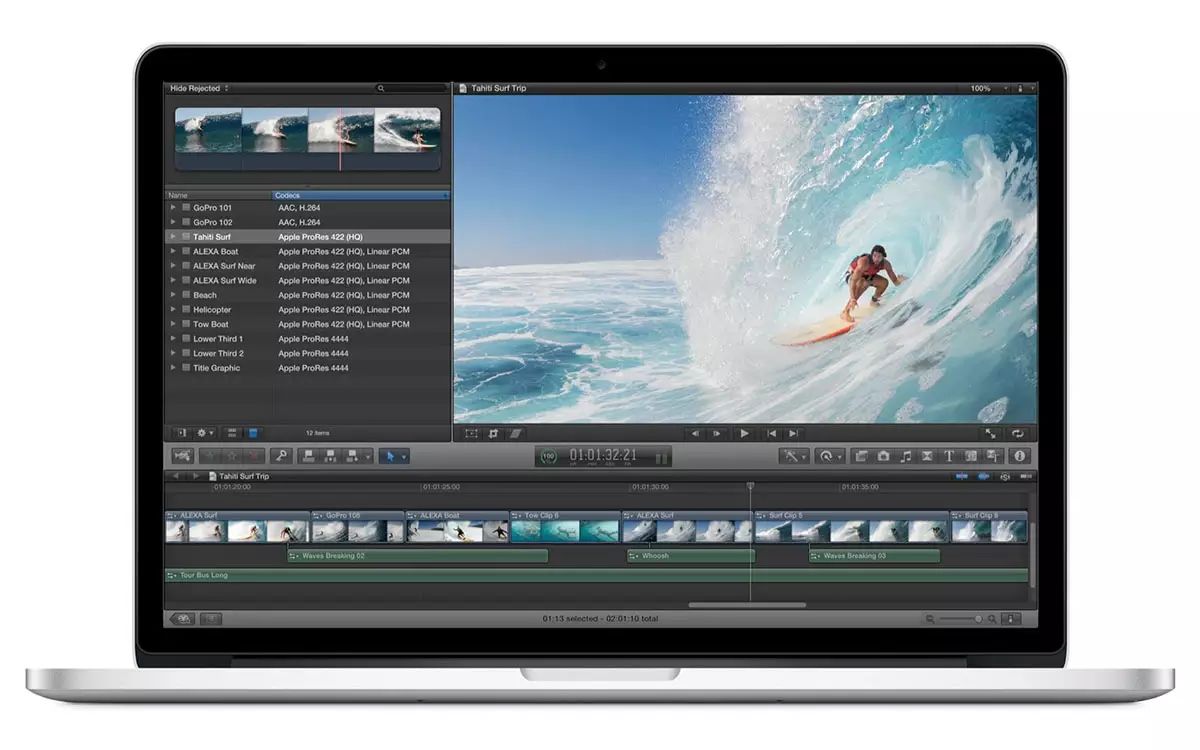Toggle loop playback in the viewer
This screenshot has width=1200, height=750.
click(x=1017, y=434)
